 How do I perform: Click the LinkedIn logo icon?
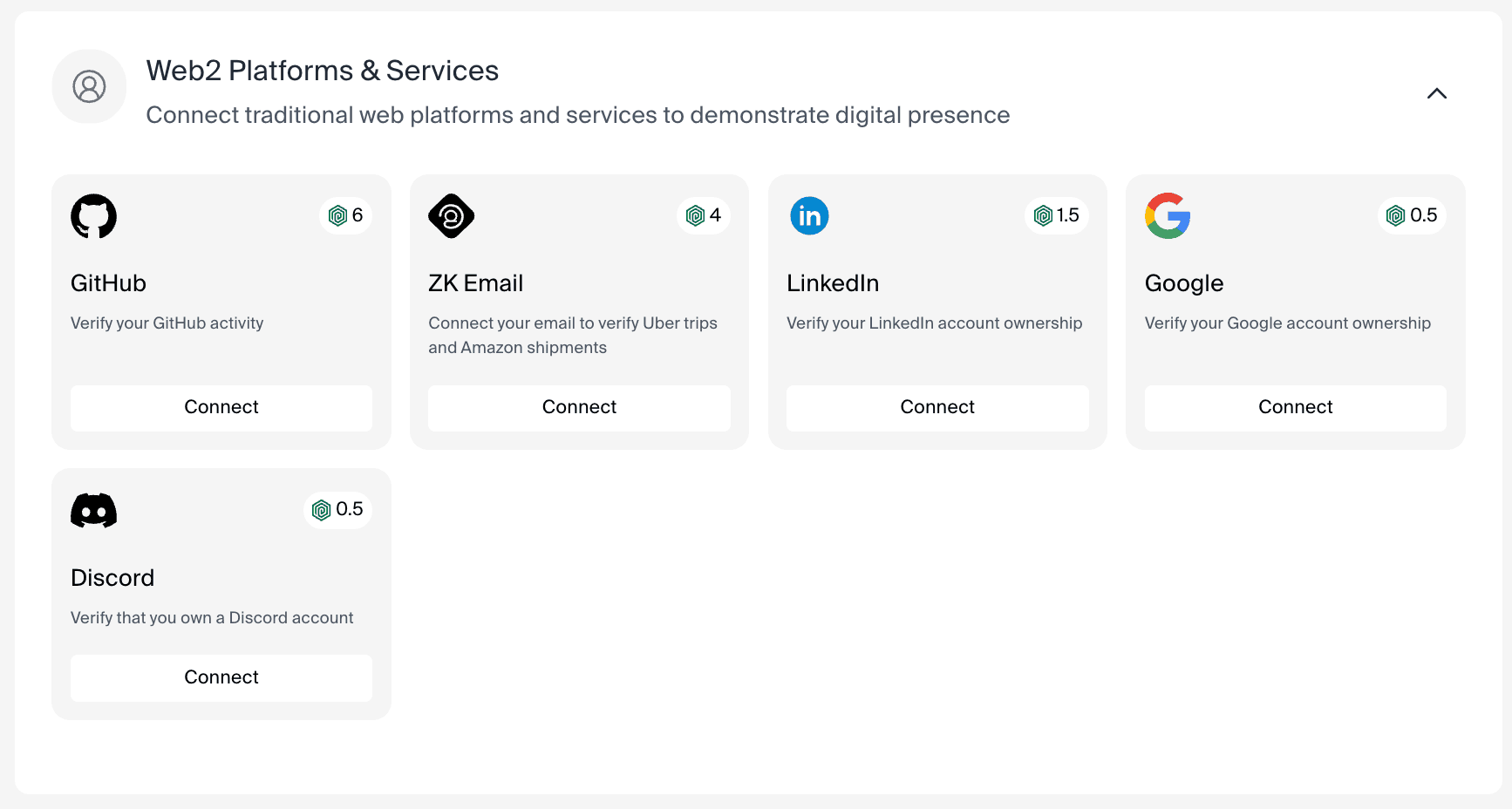(809, 216)
